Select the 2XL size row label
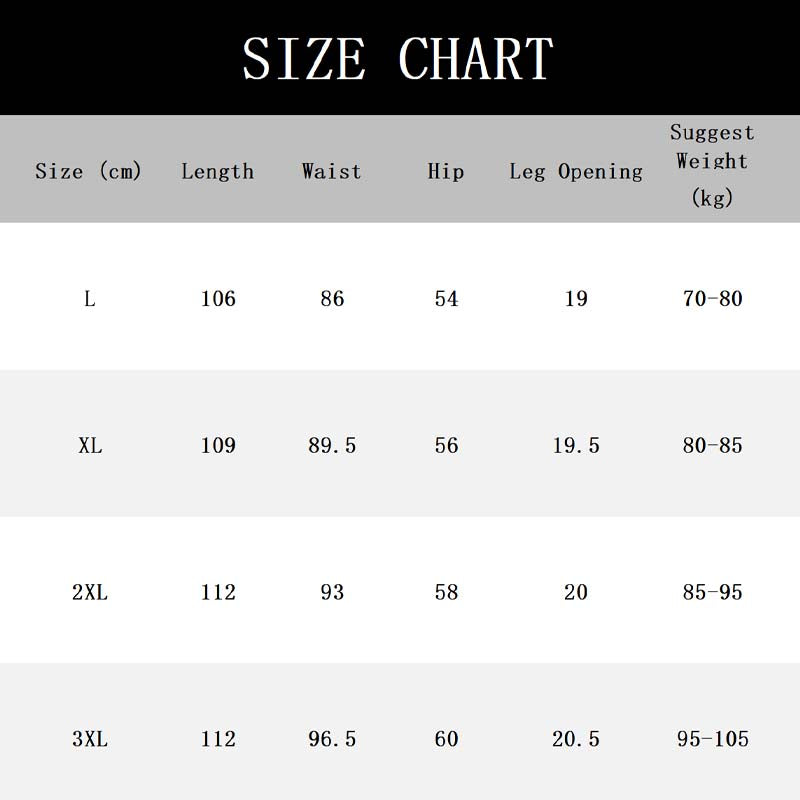The width and height of the screenshot is (800, 800). coord(90,592)
